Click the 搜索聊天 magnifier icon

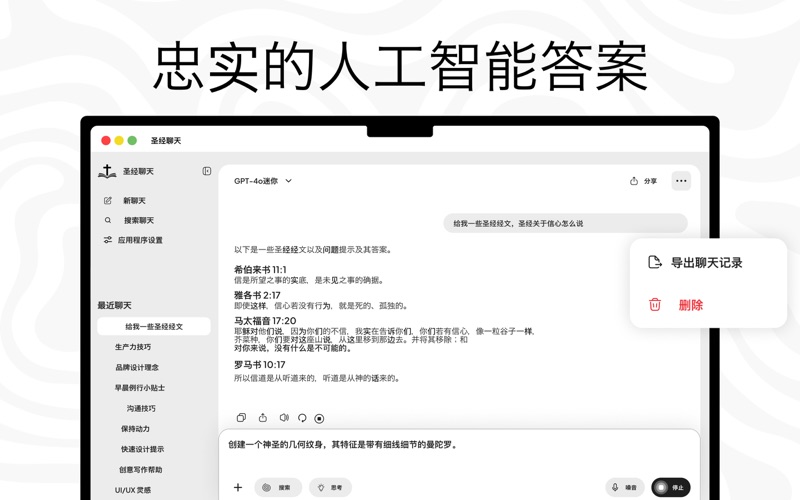click(x=108, y=220)
